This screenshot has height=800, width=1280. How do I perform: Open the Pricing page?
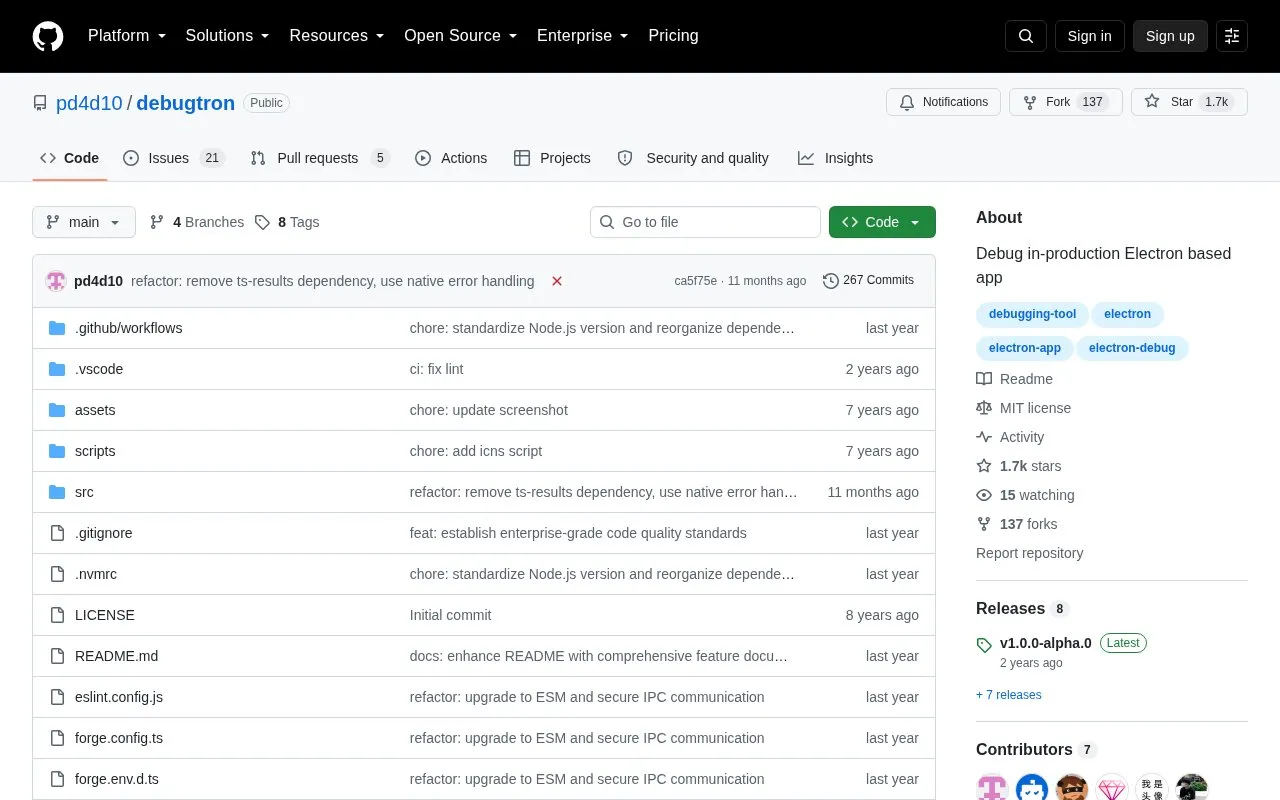click(673, 36)
